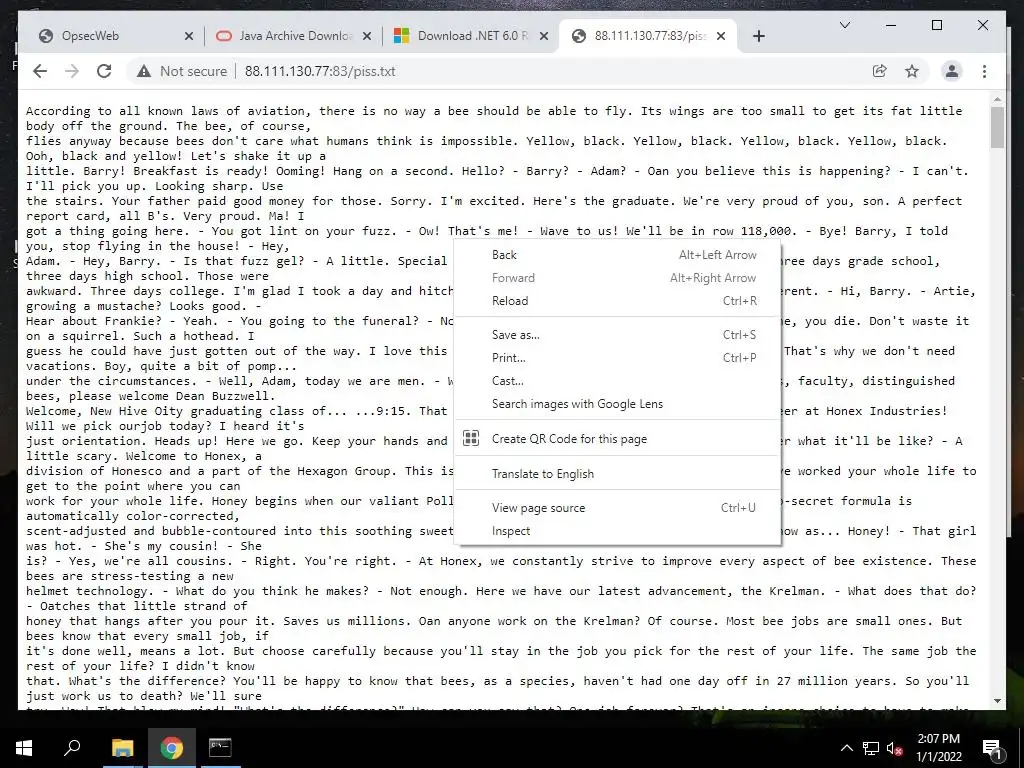This screenshot has height=768, width=1024.
Task: Choose Inspect in the context menu
Action: [617, 530]
